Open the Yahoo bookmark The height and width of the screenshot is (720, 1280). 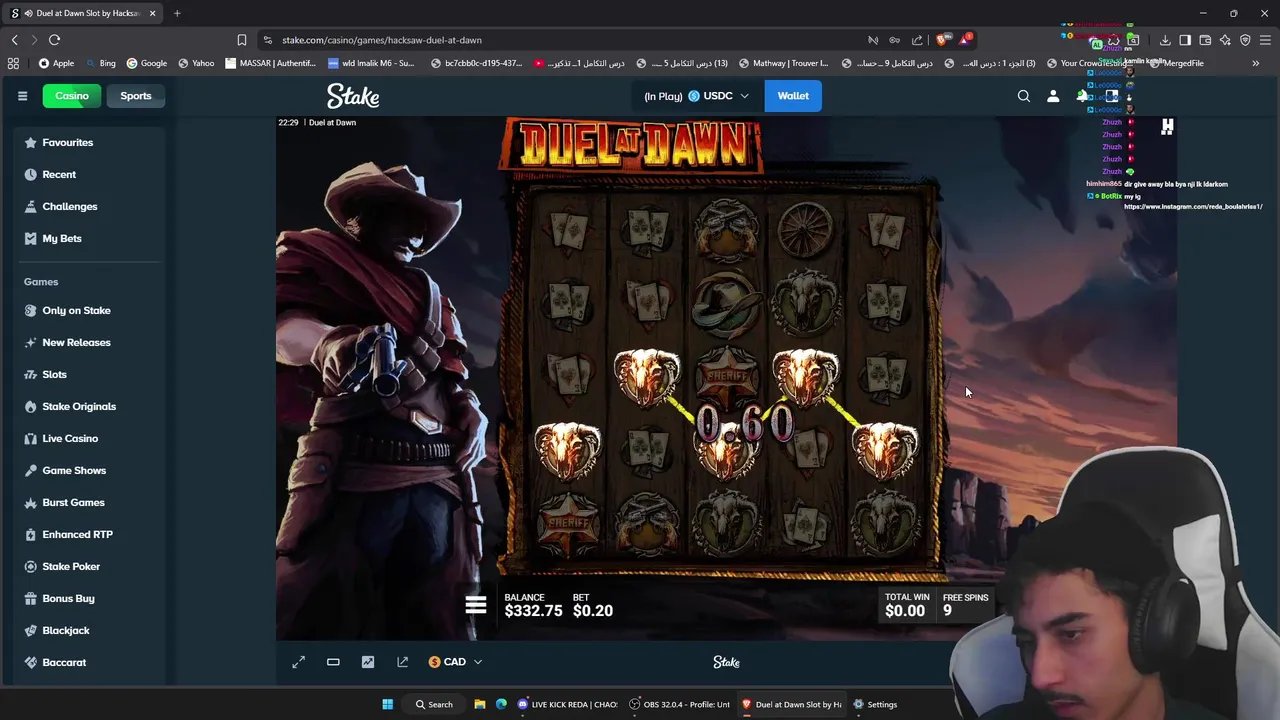[196, 63]
